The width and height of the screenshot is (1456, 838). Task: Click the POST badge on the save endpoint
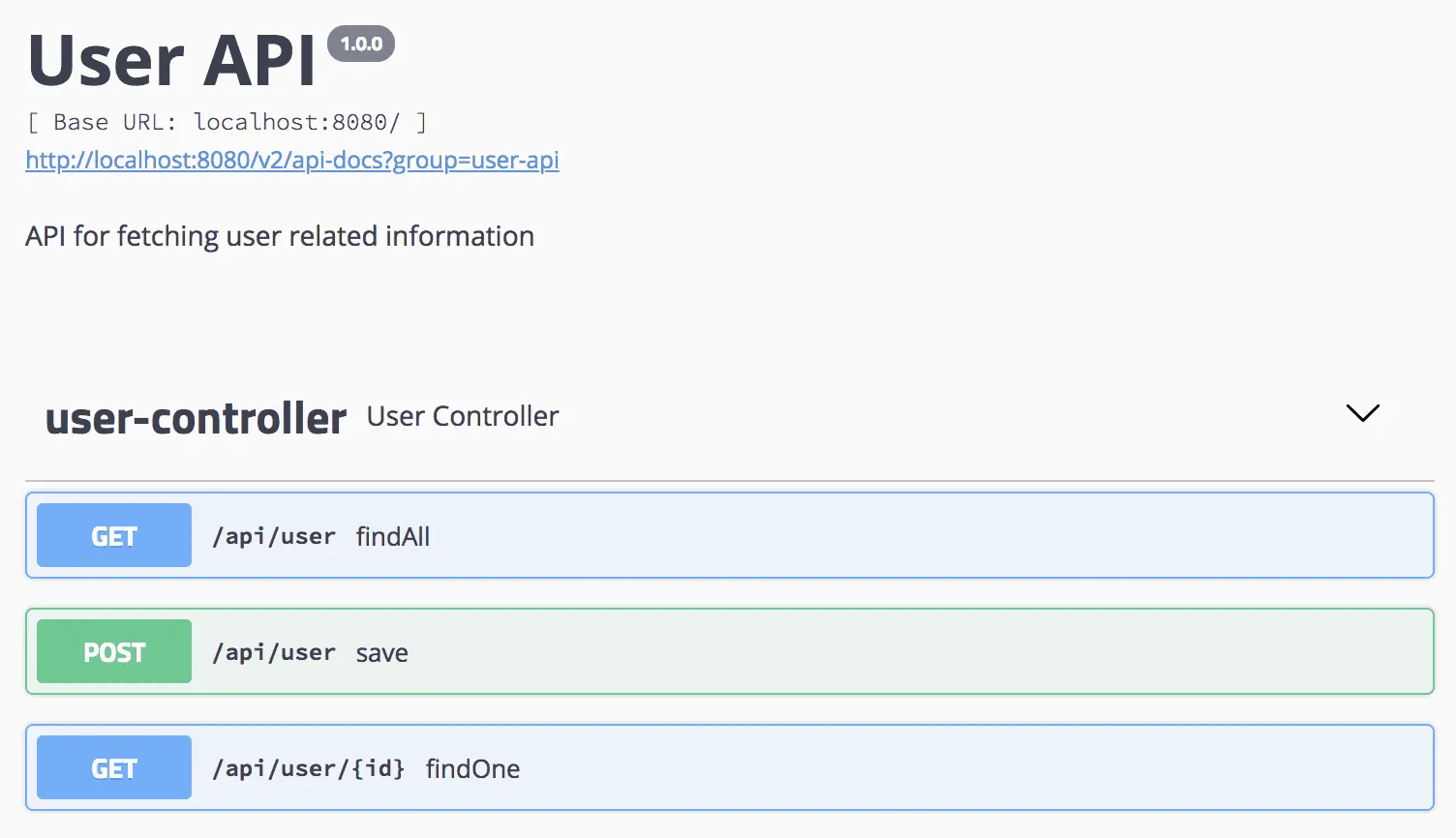113,651
